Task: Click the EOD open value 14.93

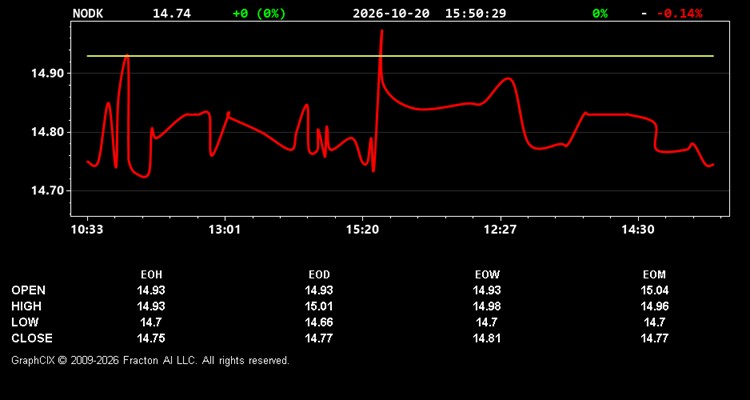Action: [319, 290]
